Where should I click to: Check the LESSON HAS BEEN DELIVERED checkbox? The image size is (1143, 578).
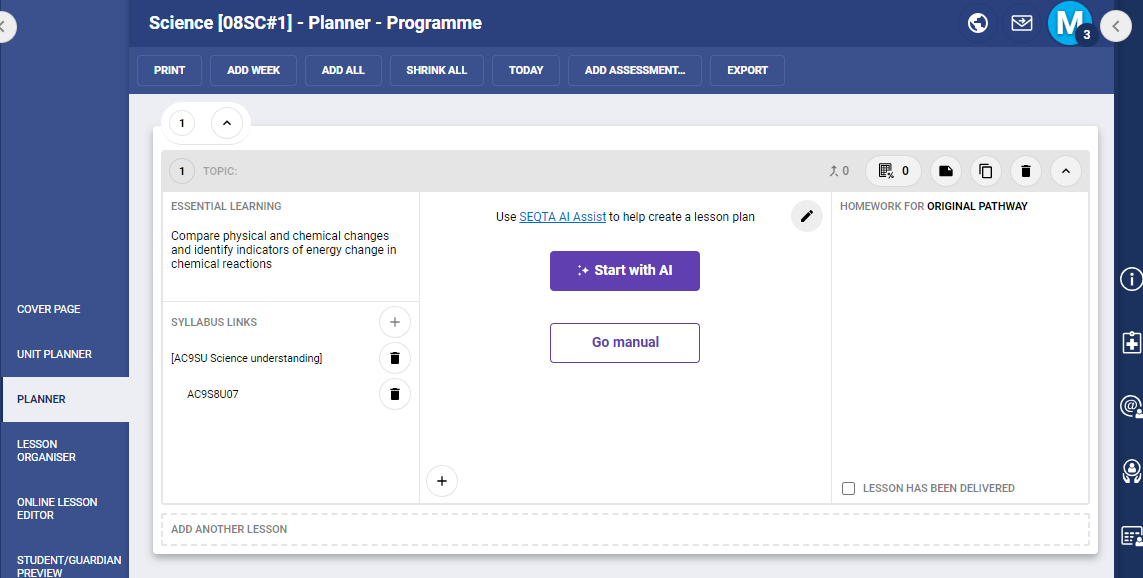pyautogui.click(x=848, y=488)
